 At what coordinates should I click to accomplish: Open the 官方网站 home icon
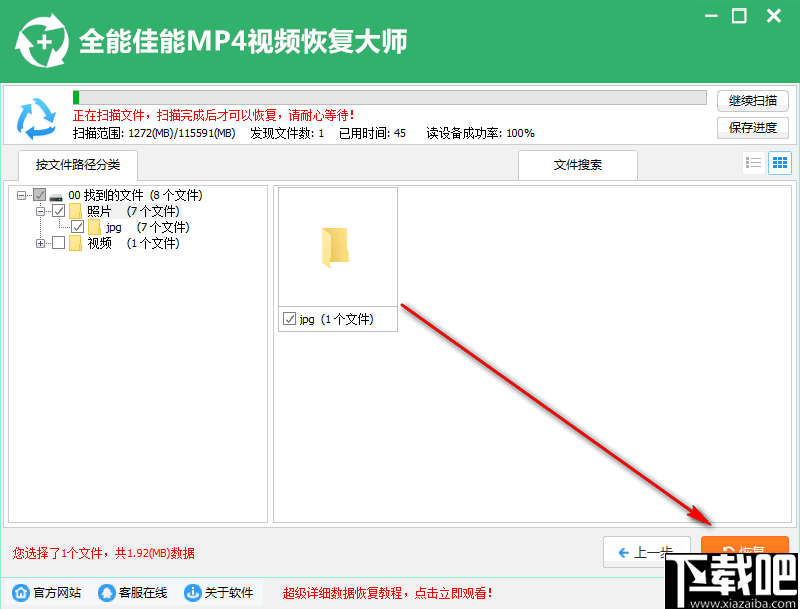tap(21, 593)
